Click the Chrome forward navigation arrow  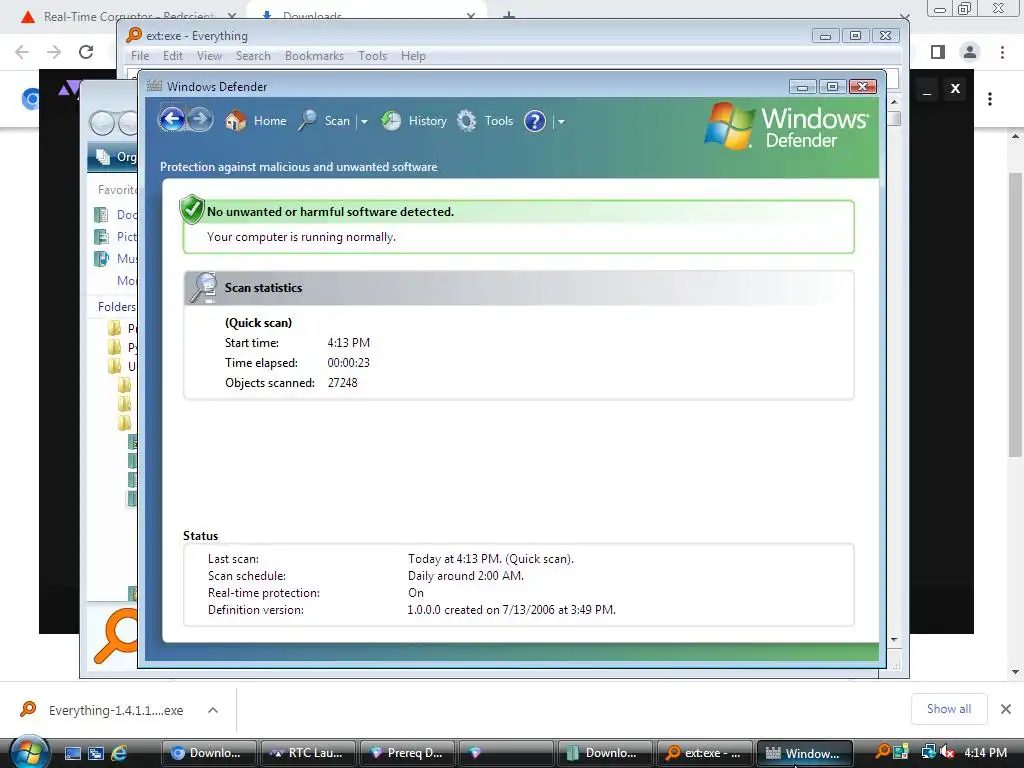point(54,52)
